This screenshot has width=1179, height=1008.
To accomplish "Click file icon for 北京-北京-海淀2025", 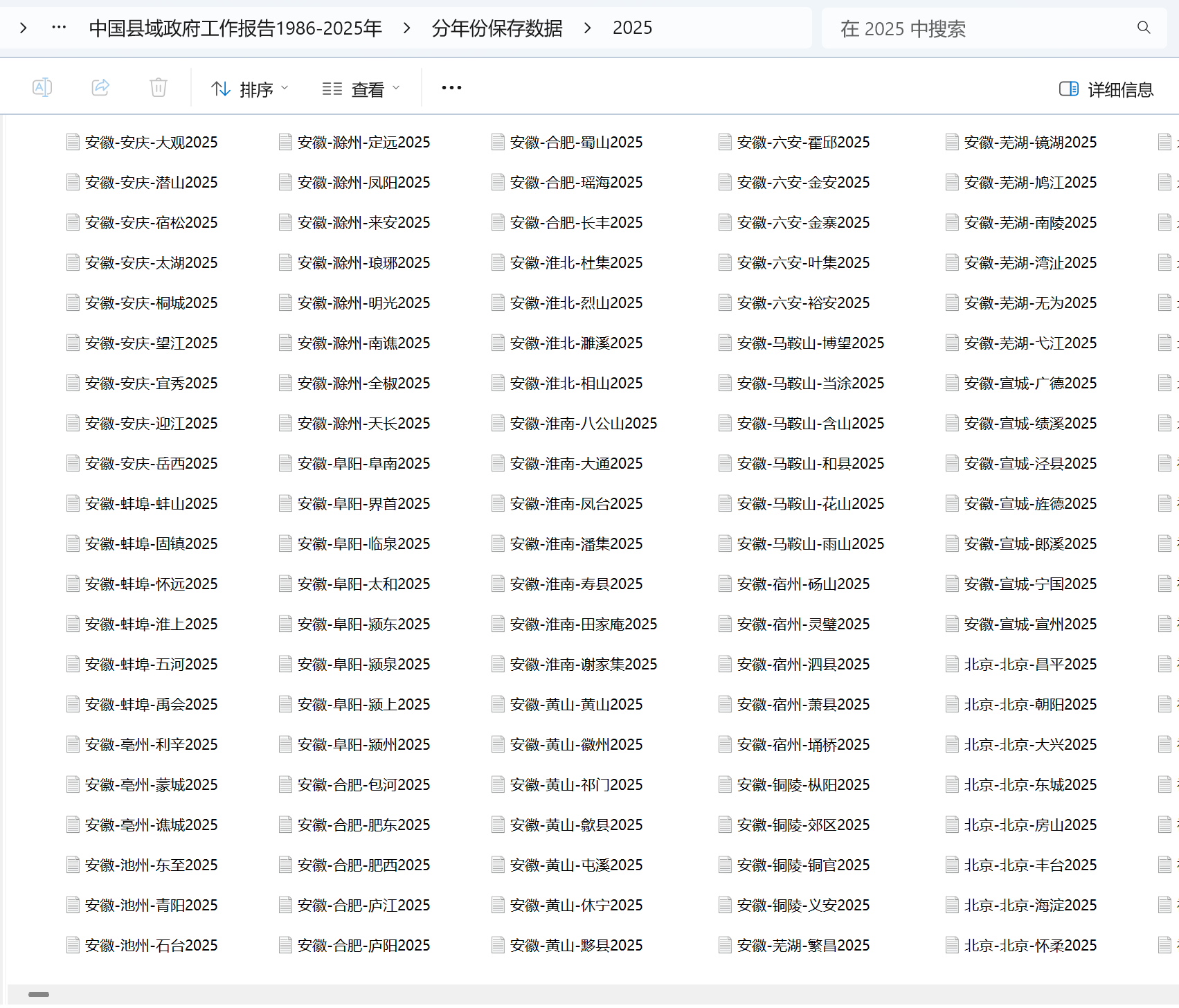I will pos(952,905).
